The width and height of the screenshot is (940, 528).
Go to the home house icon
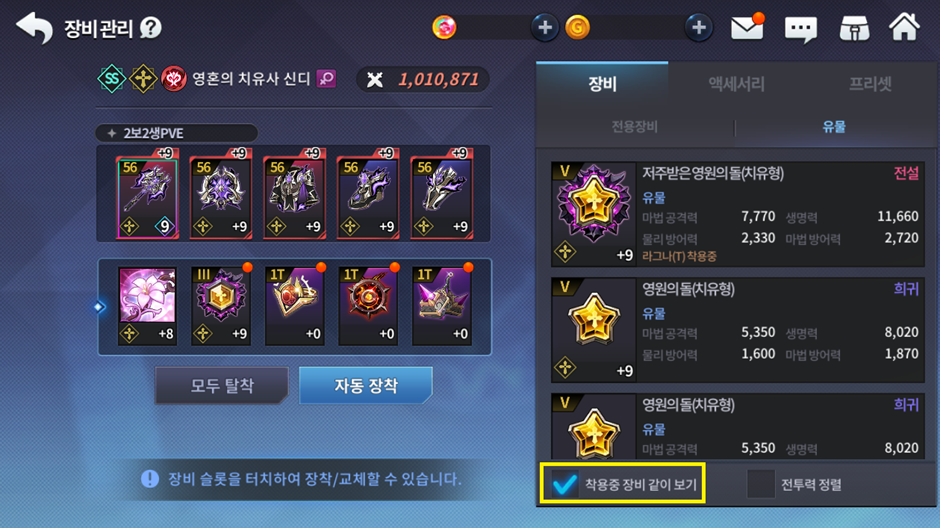coord(904,27)
